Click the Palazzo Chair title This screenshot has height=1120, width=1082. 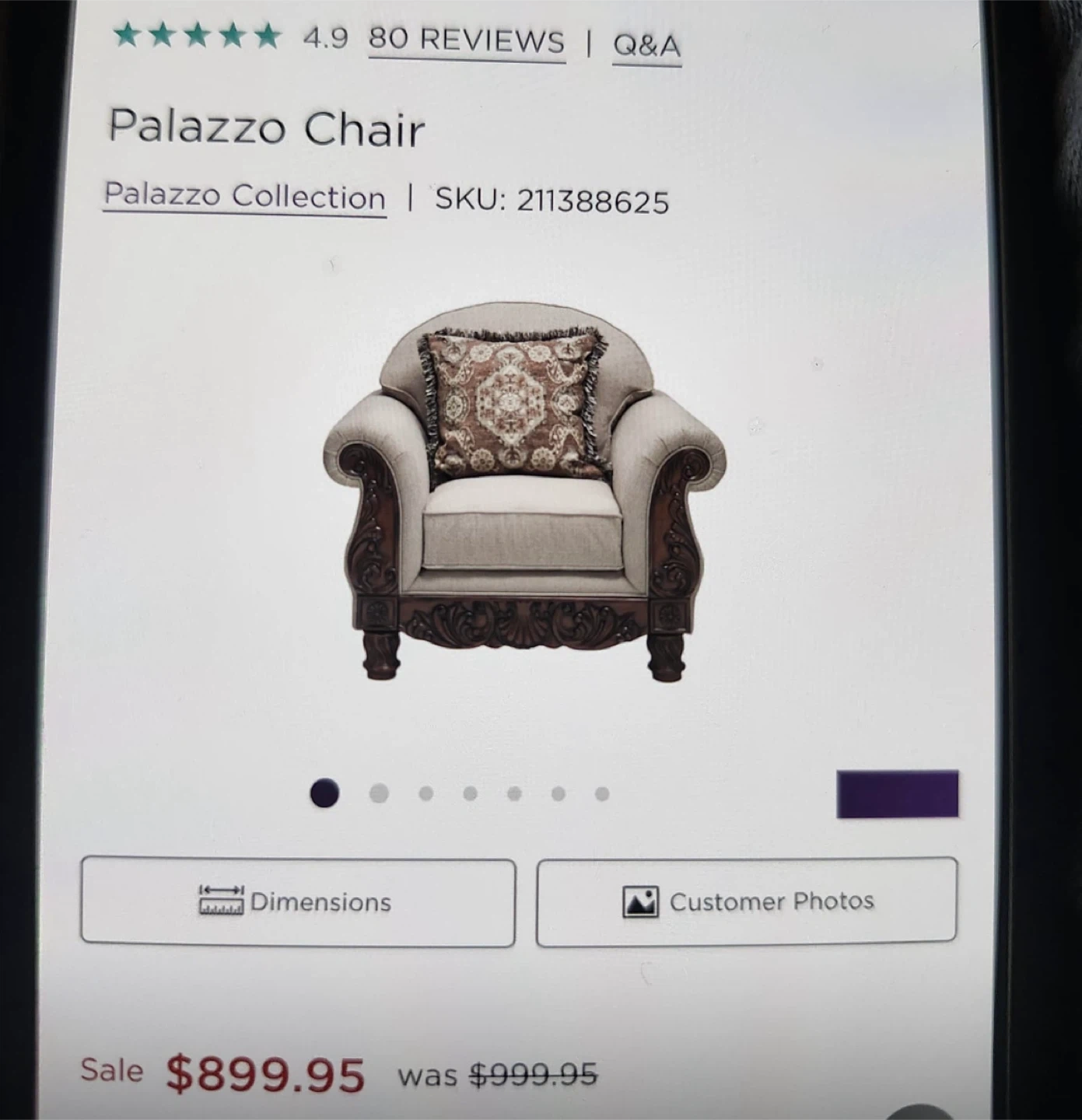[267, 128]
